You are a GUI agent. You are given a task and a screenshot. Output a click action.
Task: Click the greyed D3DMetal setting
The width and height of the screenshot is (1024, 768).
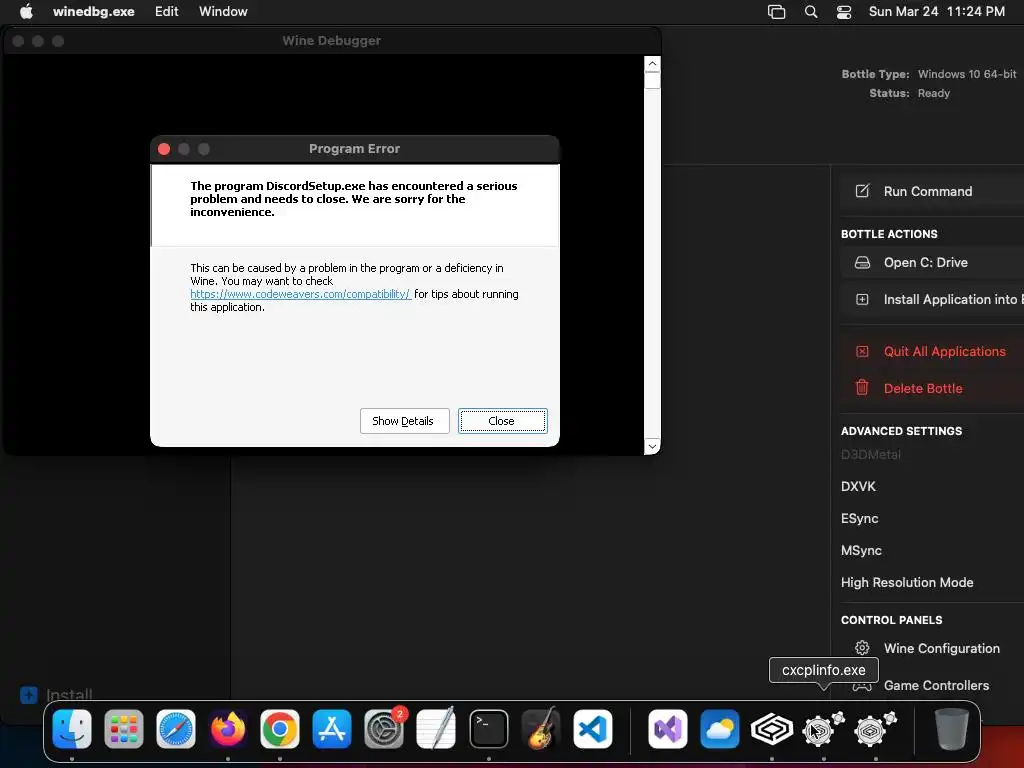pyautogui.click(x=871, y=455)
